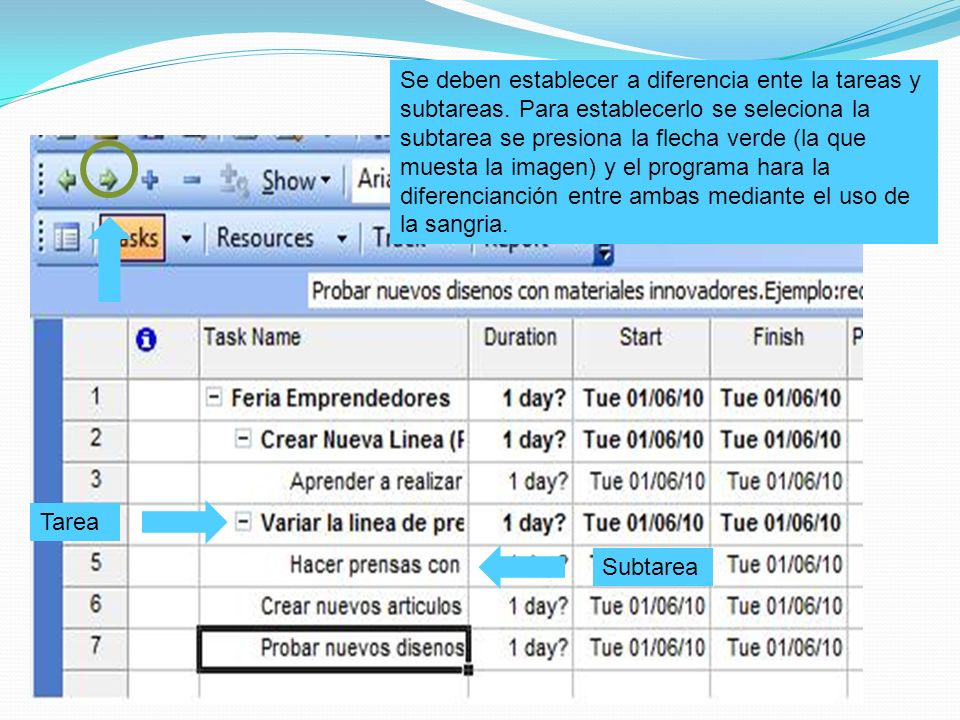Click the selected cell Probar nuevos disenos
960x720 pixels.
[x=334, y=648]
